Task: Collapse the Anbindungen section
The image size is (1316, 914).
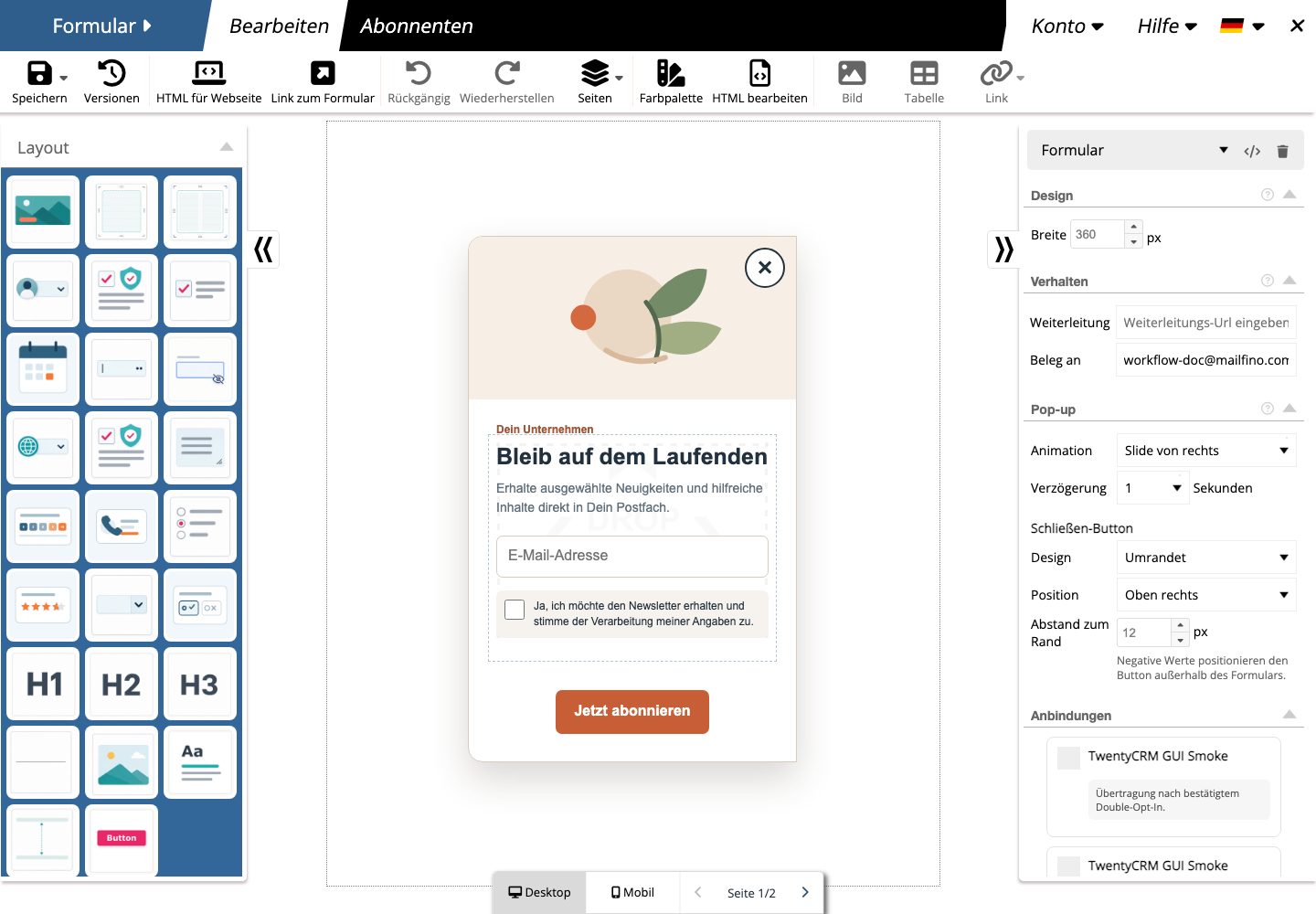Action: click(1289, 715)
